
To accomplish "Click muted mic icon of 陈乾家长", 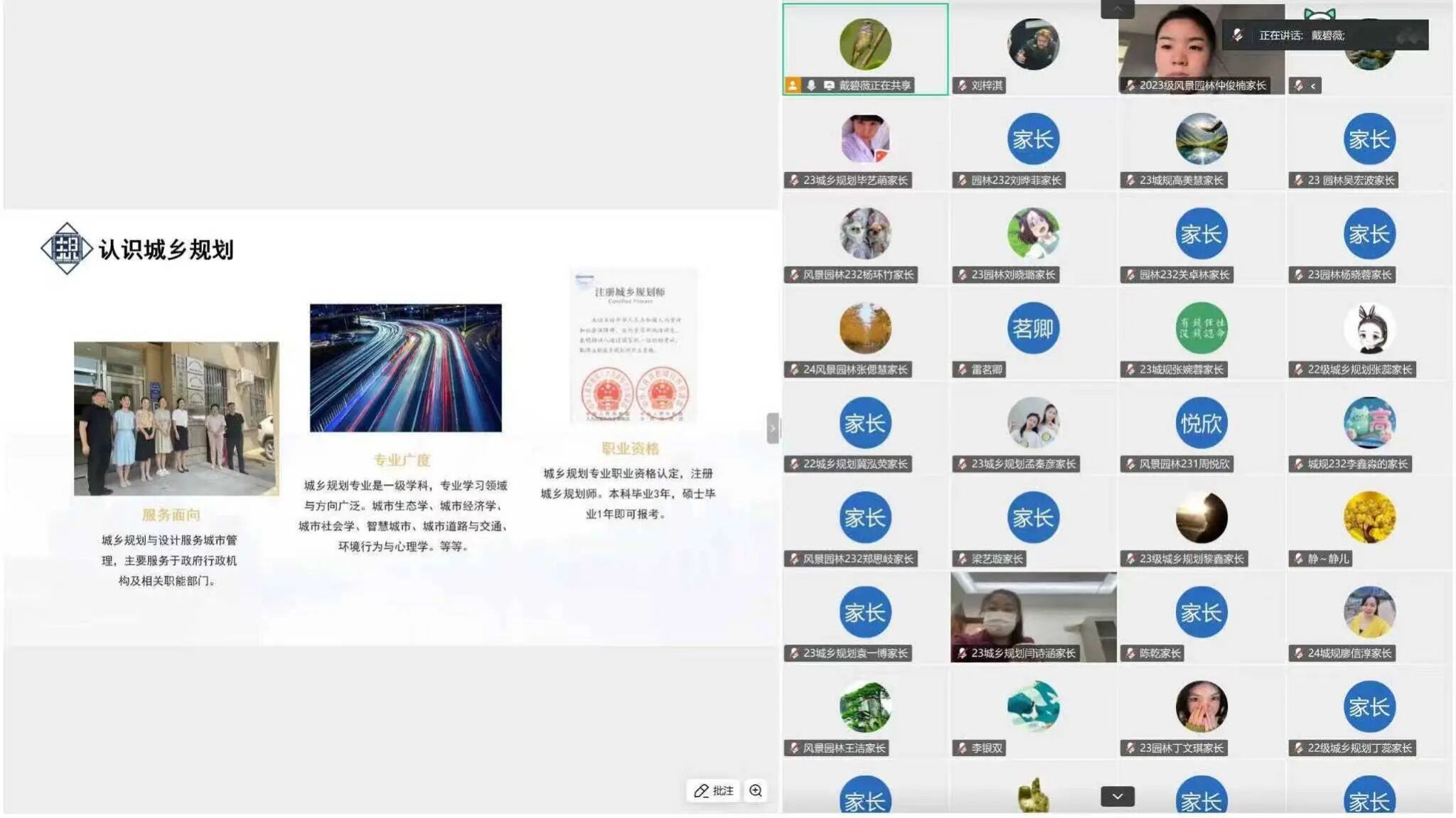I will (1130, 653).
